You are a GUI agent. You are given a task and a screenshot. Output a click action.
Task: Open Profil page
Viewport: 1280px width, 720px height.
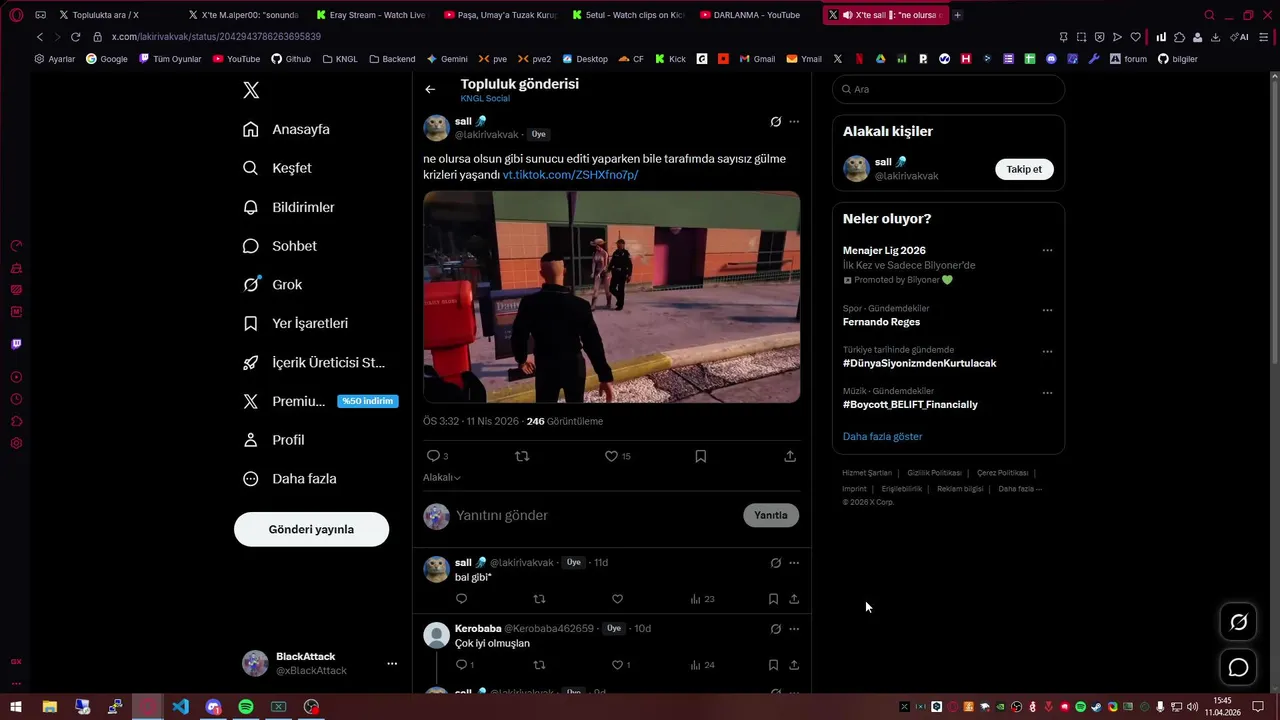[273, 440]
